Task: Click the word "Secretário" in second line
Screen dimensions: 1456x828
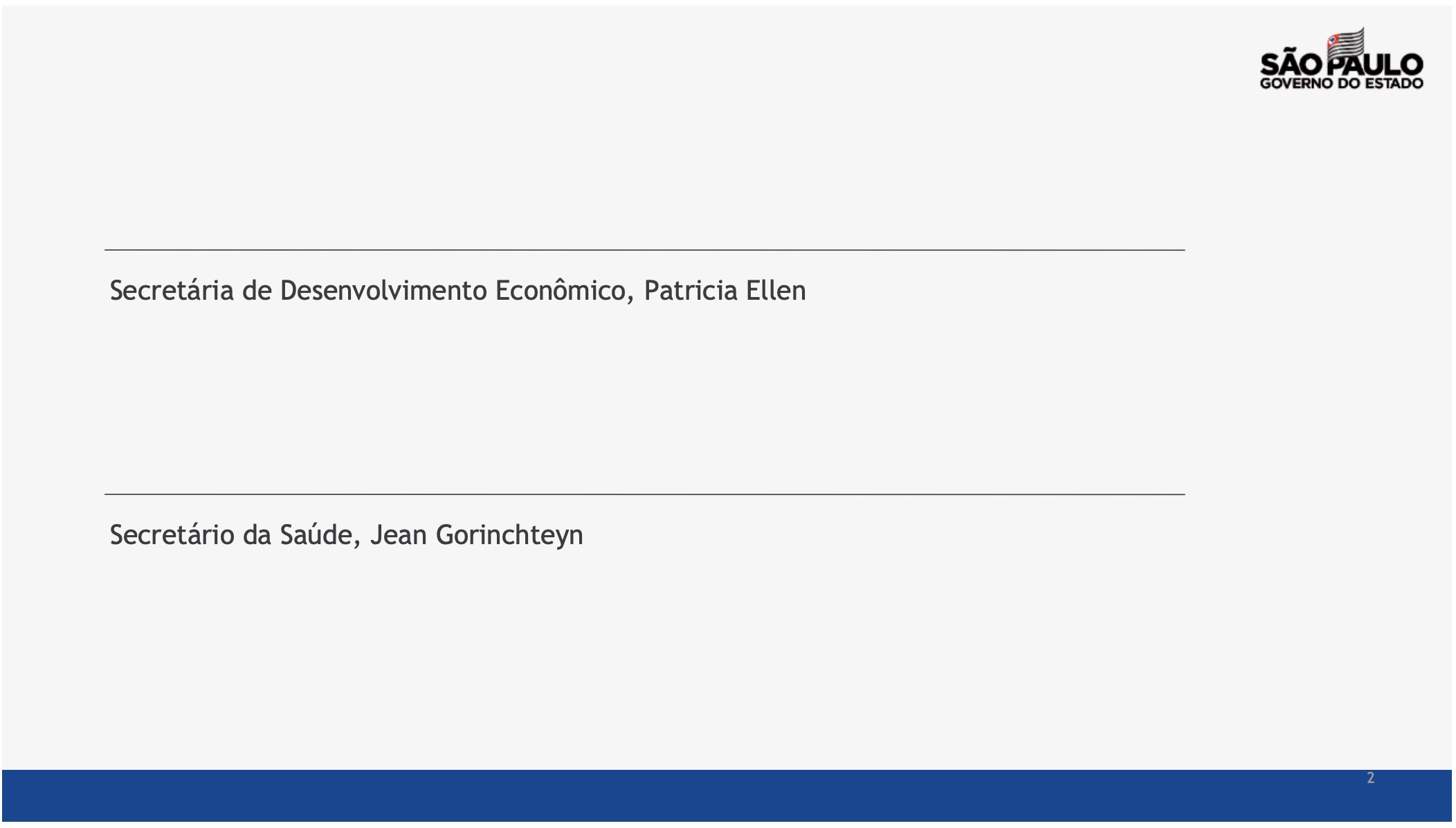Action: (172, 535)
